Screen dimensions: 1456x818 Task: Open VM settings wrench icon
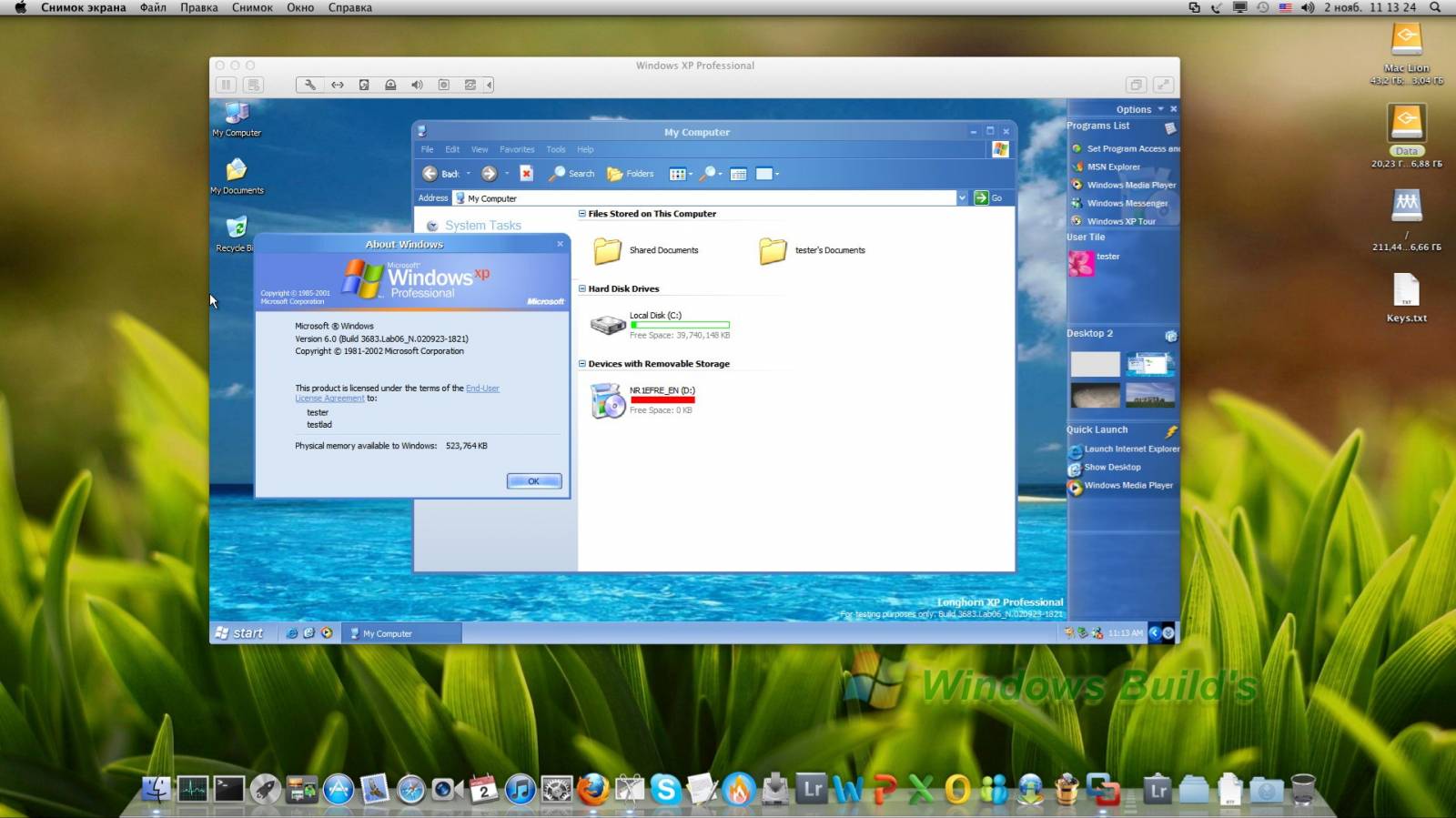(310, 85)
